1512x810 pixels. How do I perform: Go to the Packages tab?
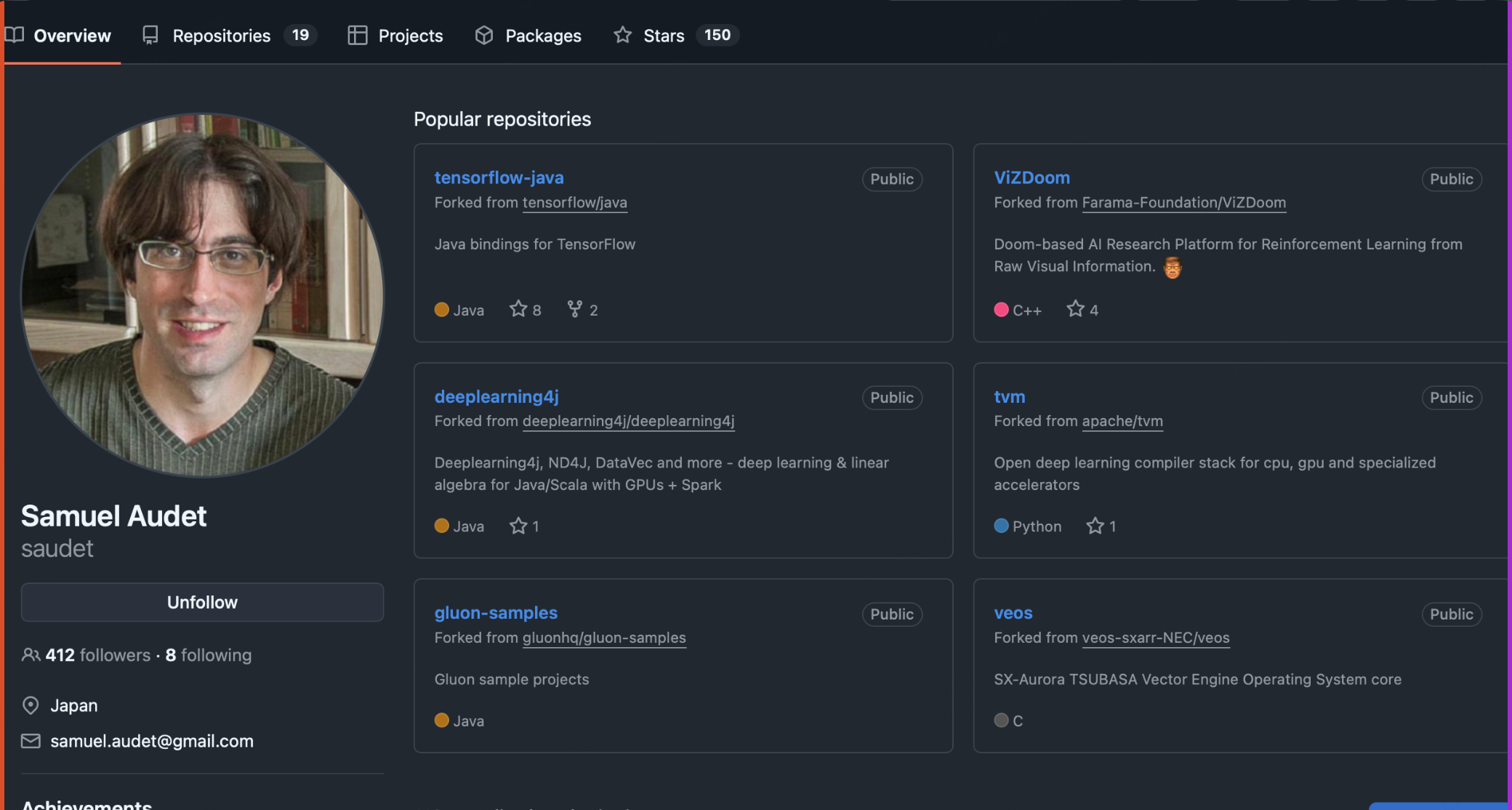pos(528,35)
